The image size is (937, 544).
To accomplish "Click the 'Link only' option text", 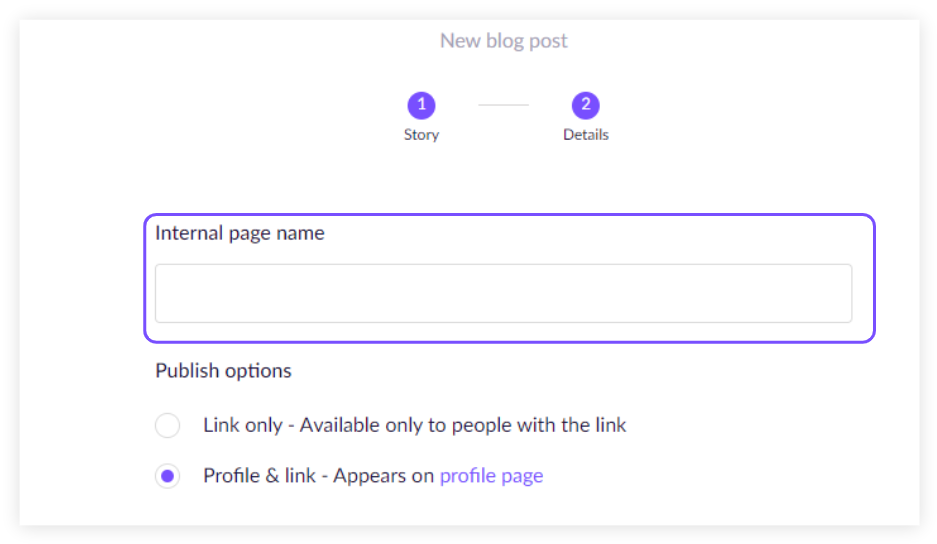I will (x=242, y=425).
